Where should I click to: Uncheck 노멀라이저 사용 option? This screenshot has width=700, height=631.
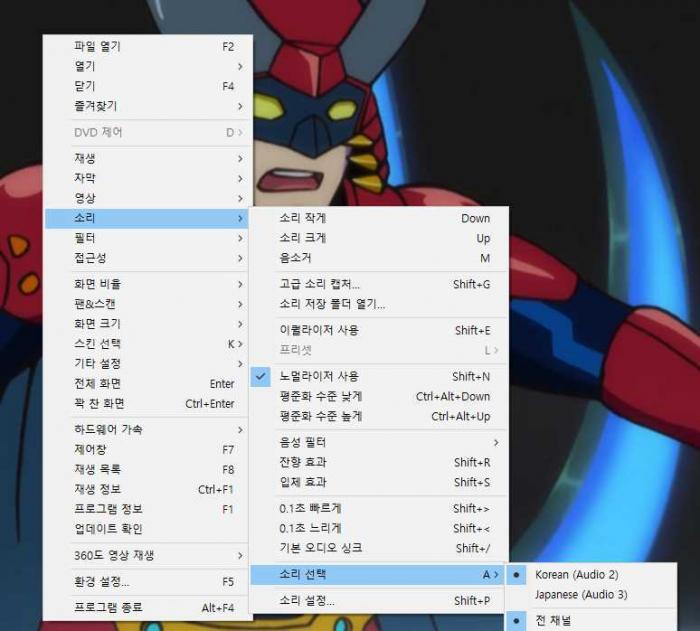click(x=378, y=376)
